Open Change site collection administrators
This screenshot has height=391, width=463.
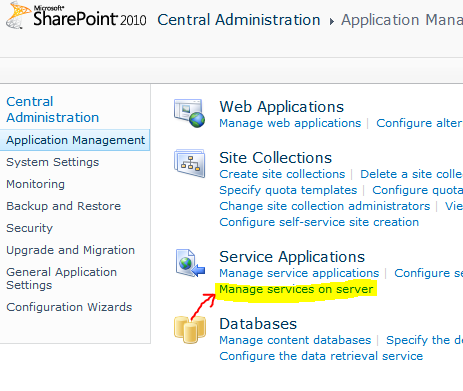[325, 206]
